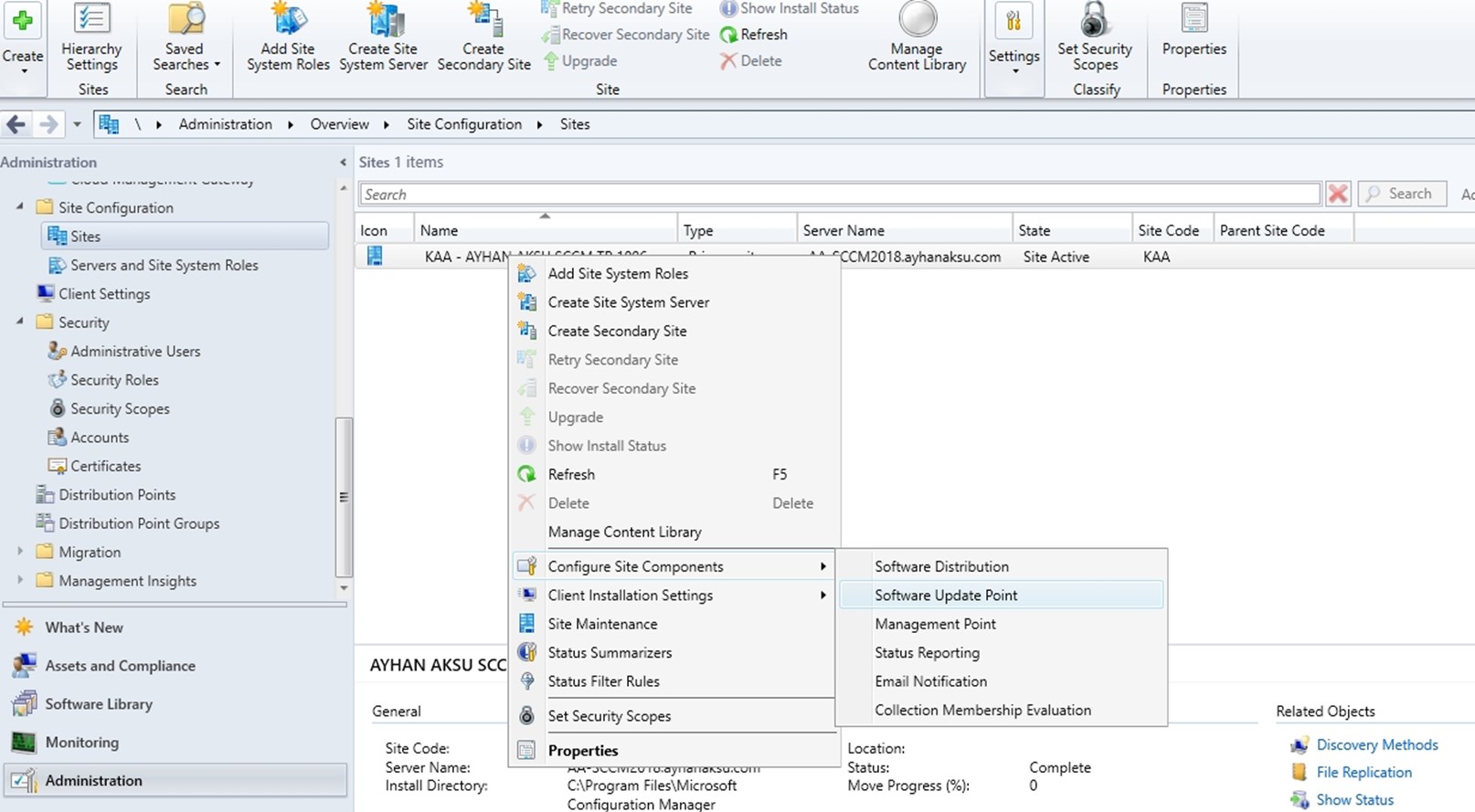The height and width of the screenshot is (812, 1475).
Task: Open Client Installation Settings submenu
Action: coord(631,596)
